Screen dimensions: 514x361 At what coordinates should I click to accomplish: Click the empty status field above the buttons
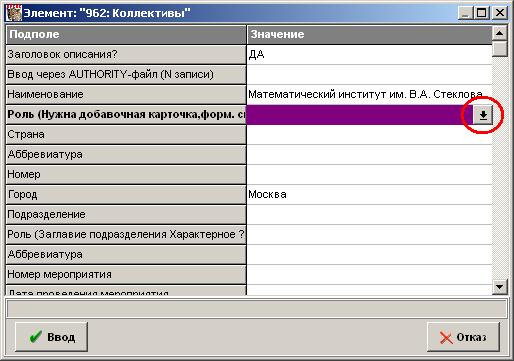(257, 308)
